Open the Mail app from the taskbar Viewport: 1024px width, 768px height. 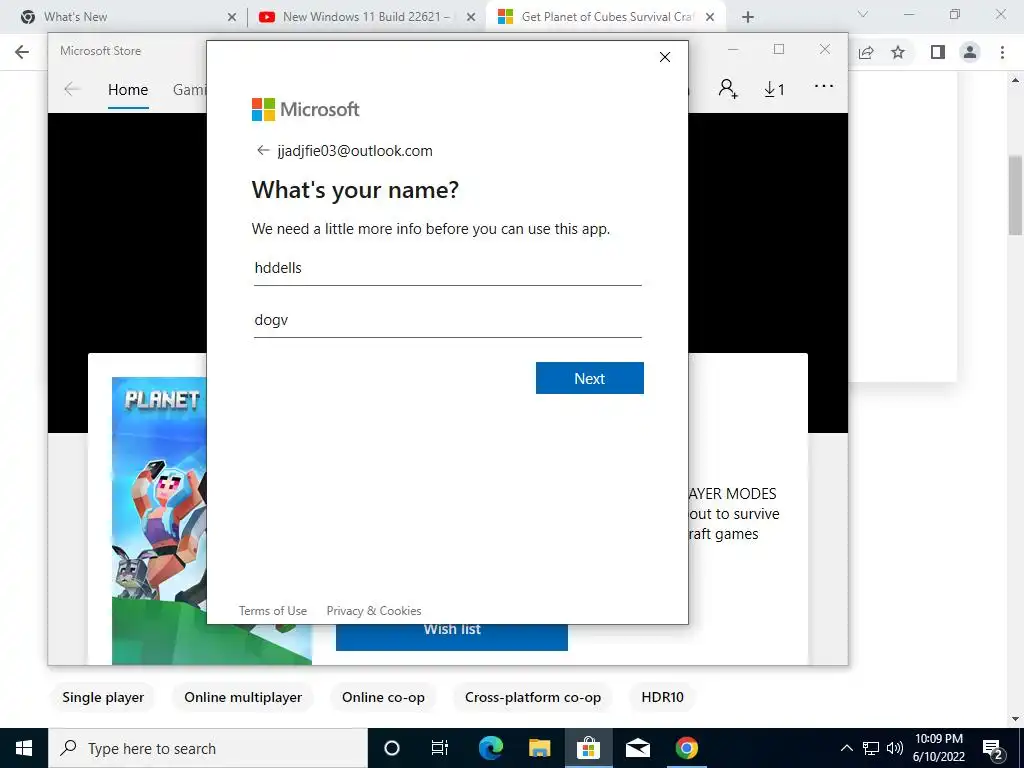coord(637,748)
